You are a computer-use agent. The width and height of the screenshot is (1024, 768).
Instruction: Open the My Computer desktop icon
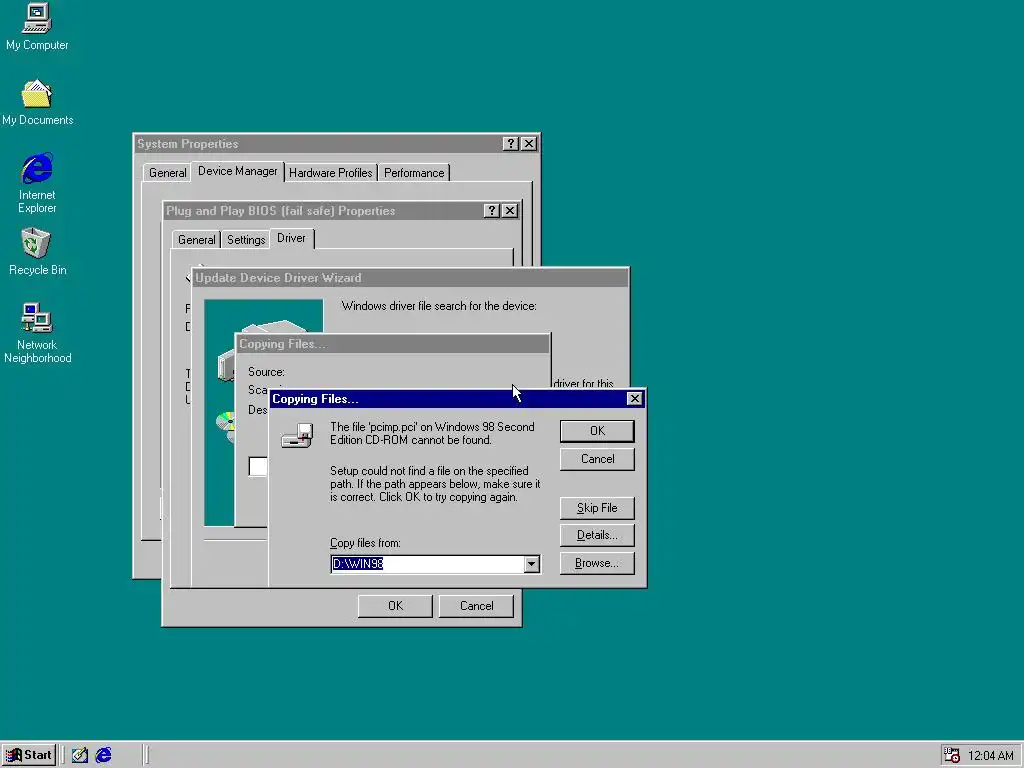pos(37,26)
